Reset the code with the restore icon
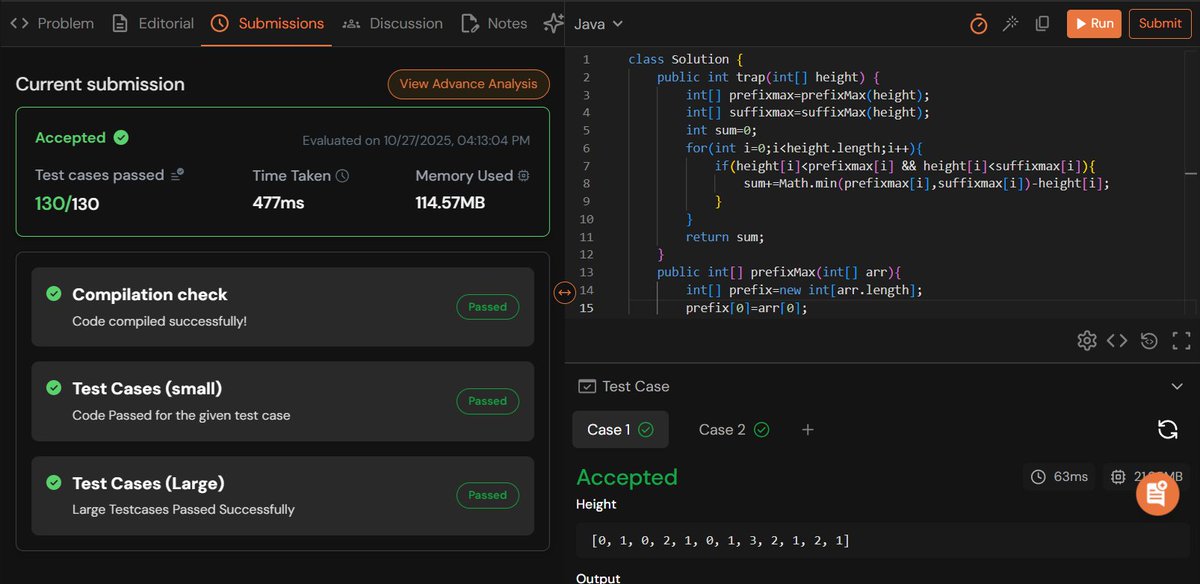This screenshot has width=1200, height=584. [x=1148, y=340]
